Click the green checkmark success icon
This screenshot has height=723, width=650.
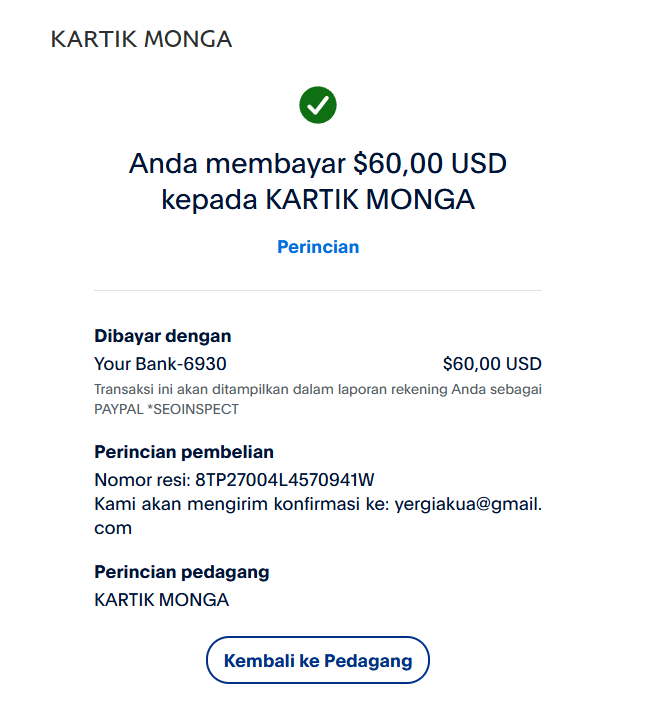point(318,105)
